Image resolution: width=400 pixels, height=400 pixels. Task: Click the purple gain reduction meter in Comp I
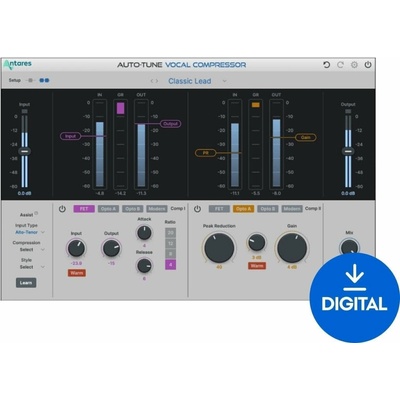tap(120, 108)
